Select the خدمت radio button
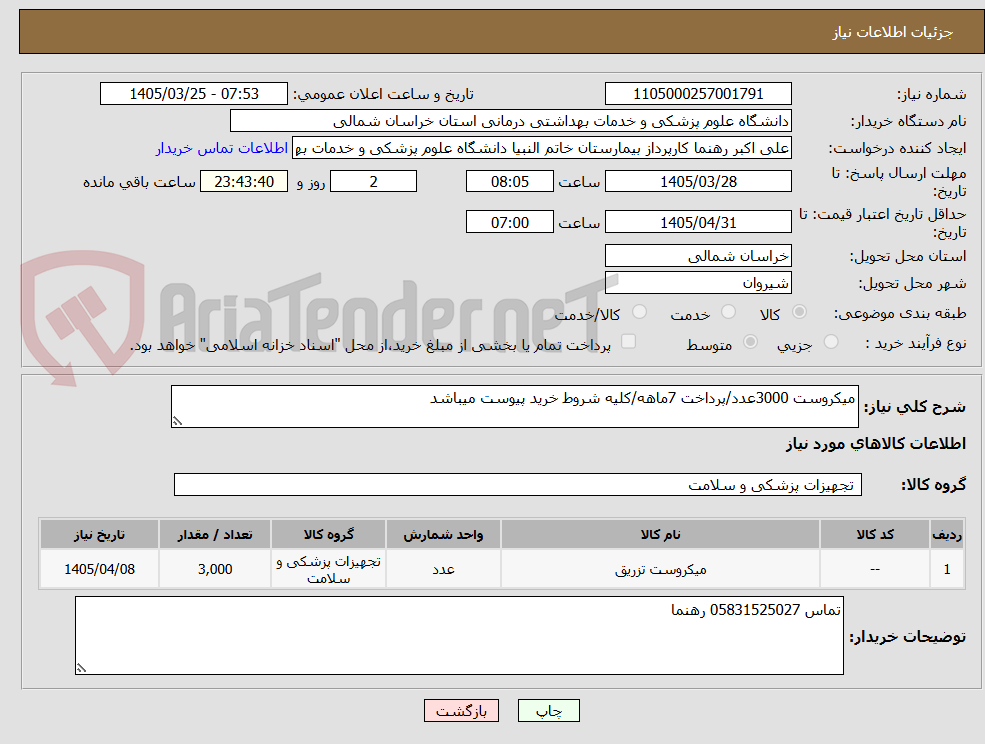The width and height of the screenshot is (985, 744). (728, 312)
